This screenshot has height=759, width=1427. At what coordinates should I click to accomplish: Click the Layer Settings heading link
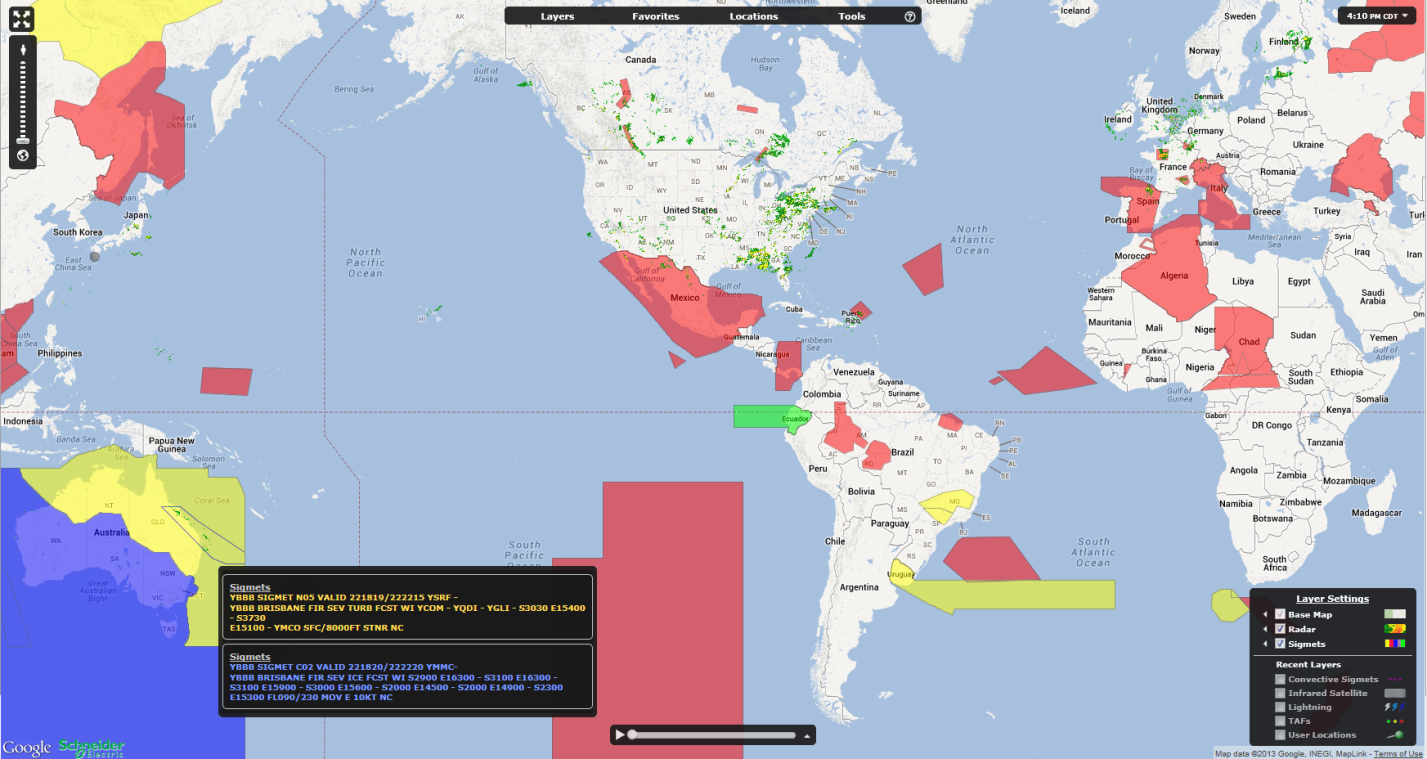click(x=1332, y=599)
